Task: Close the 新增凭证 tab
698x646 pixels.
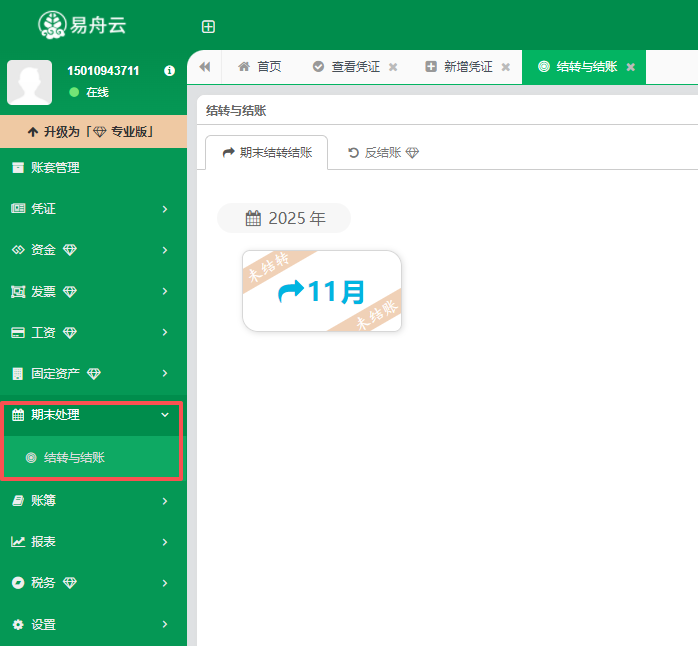Action: 505,67
